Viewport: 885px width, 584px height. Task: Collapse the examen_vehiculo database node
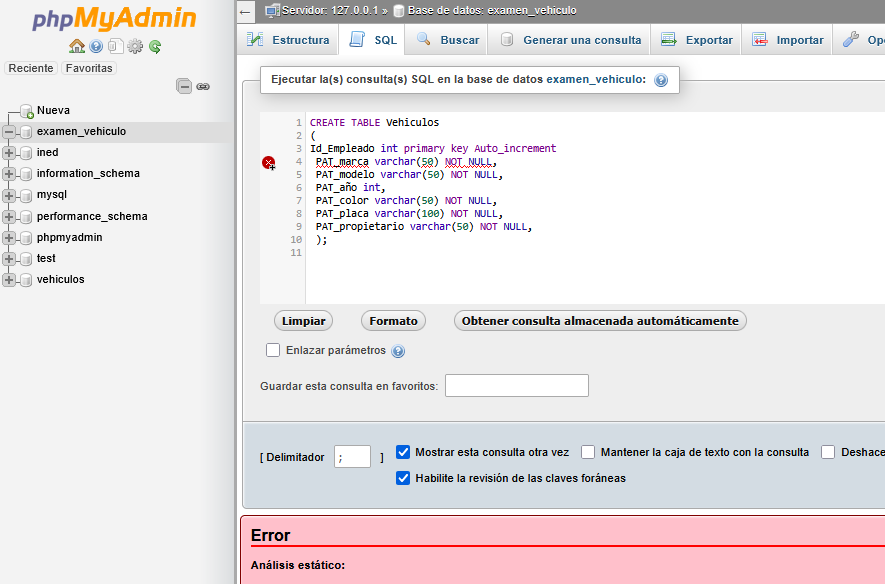coord(10,132)
